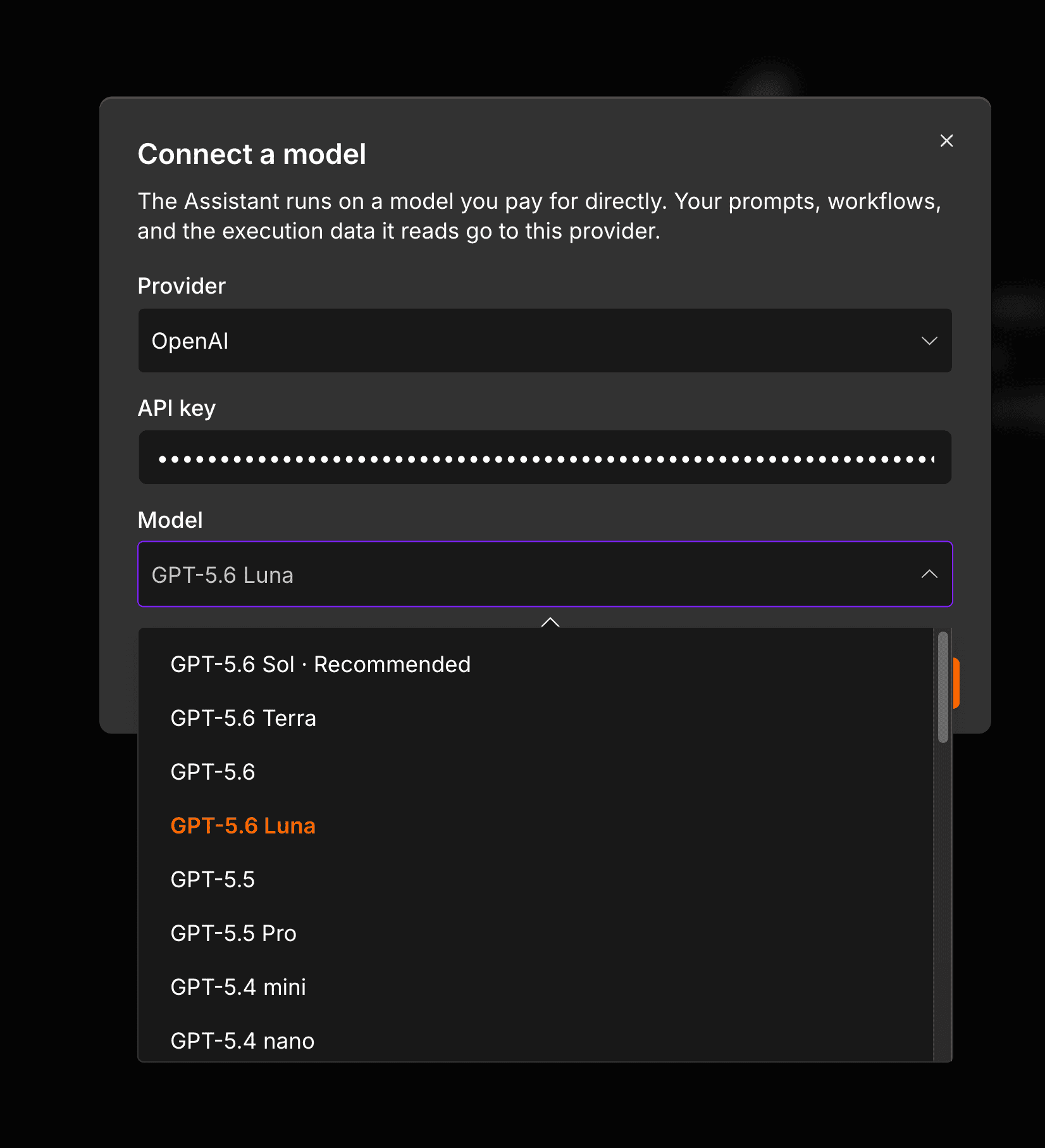Image resolution: width=1045 pixels, height=1148 pixels.
Task: Focus the API key input field
Action: [545, 458]
